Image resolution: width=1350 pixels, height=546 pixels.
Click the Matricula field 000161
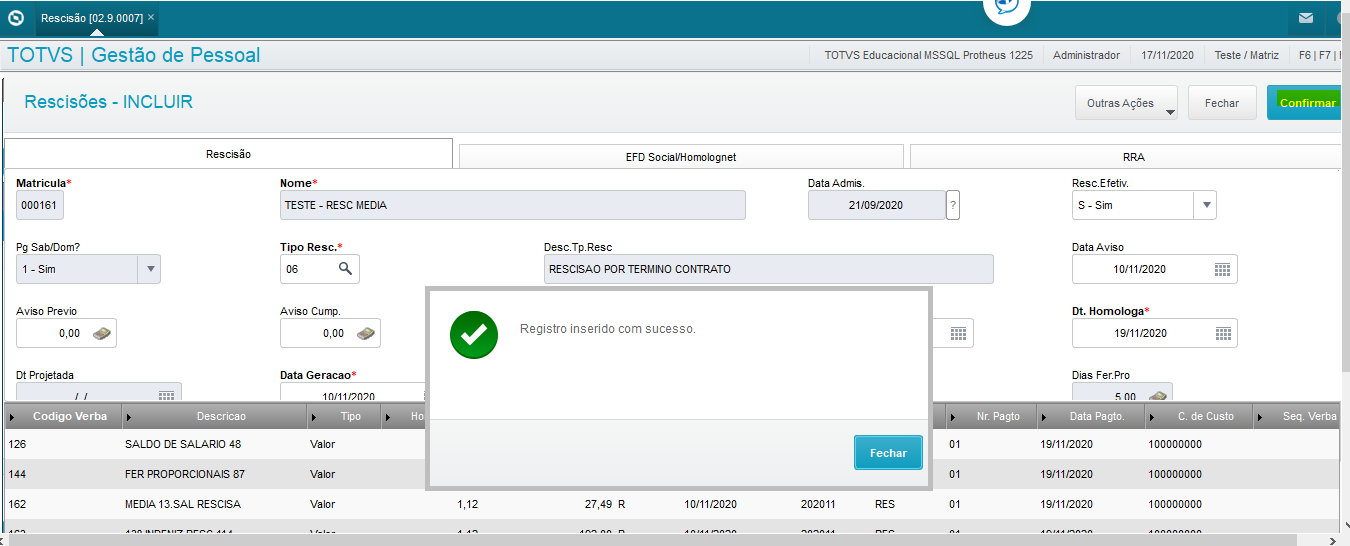[x=40, y=205]
